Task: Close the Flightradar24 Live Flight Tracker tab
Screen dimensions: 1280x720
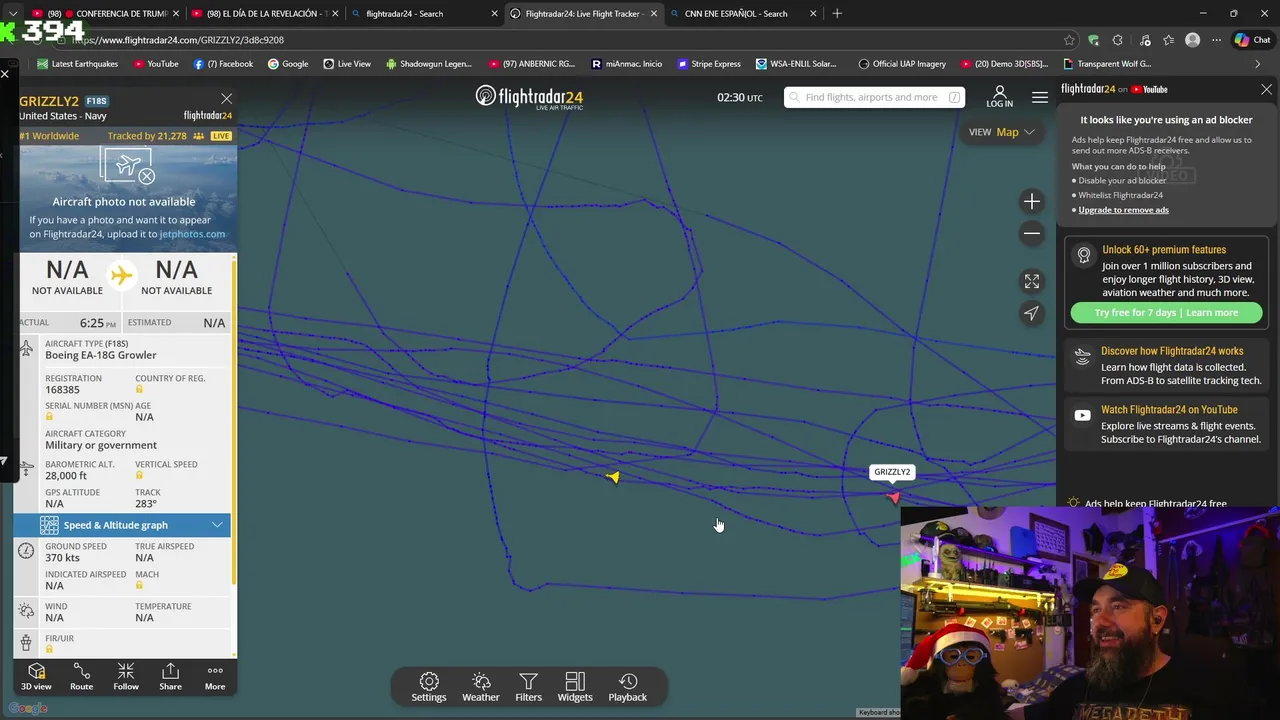Action: (x=654, y=14)
